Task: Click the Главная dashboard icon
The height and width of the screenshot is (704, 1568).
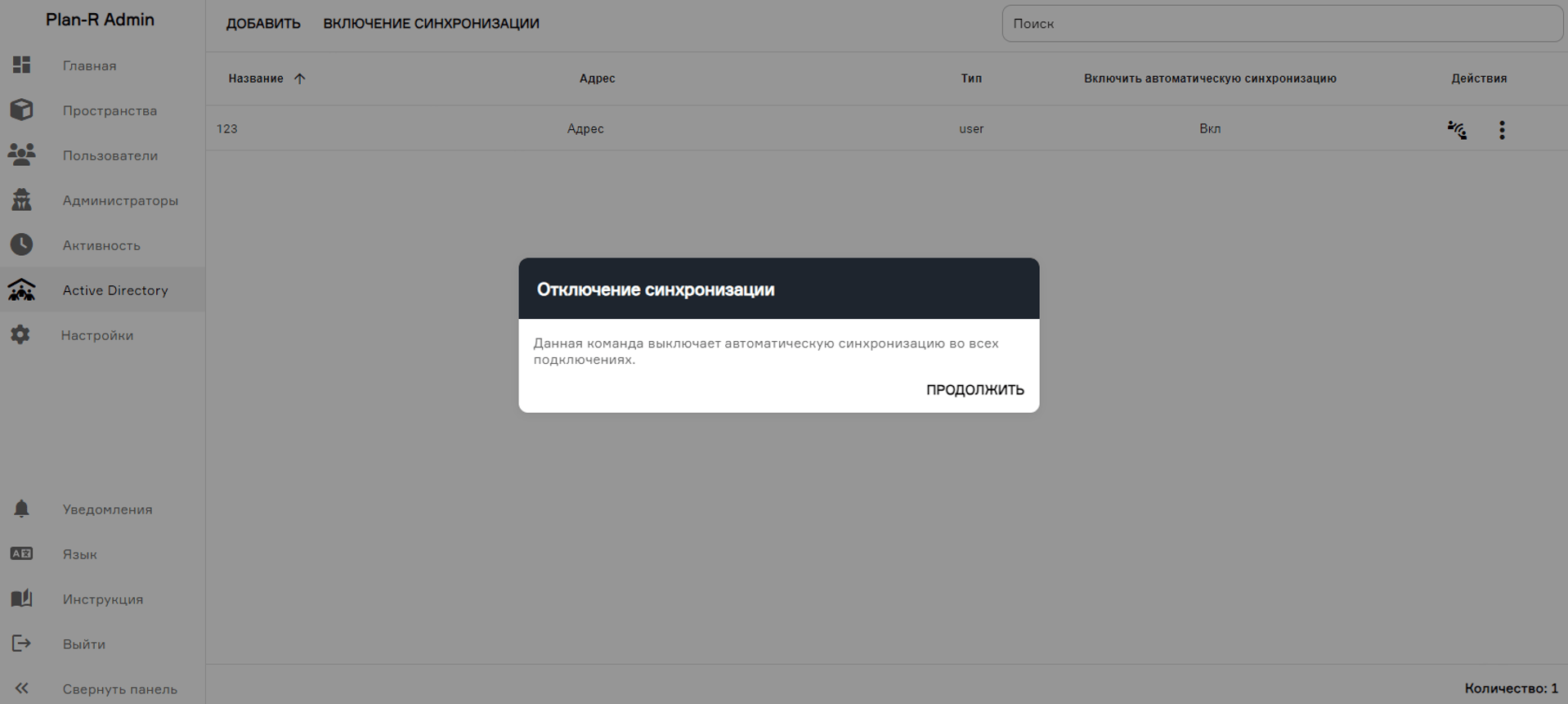Action: click(21, 65)
